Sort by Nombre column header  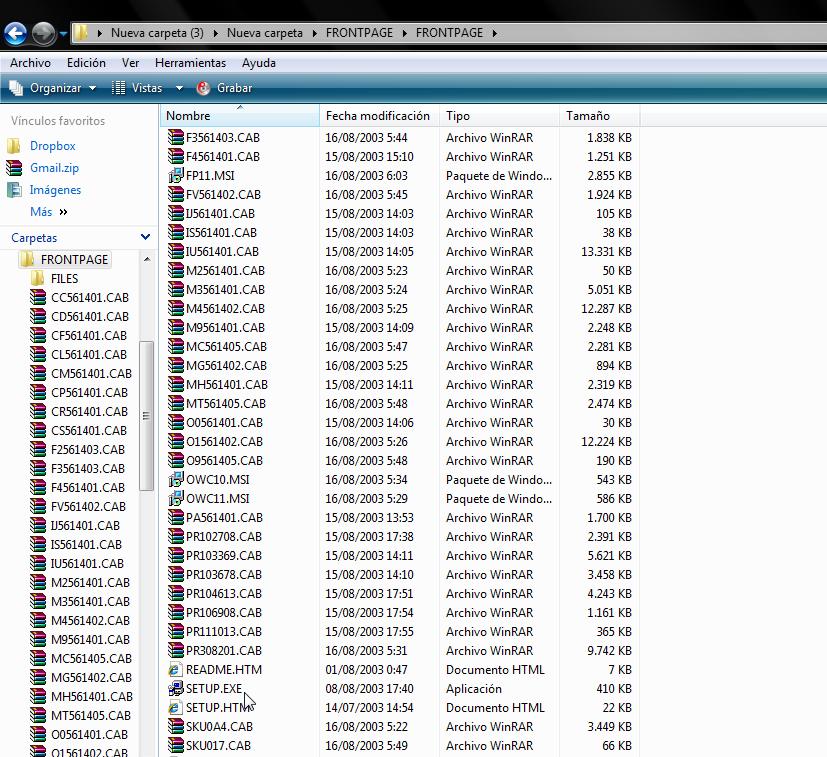[x=239, y=116]
